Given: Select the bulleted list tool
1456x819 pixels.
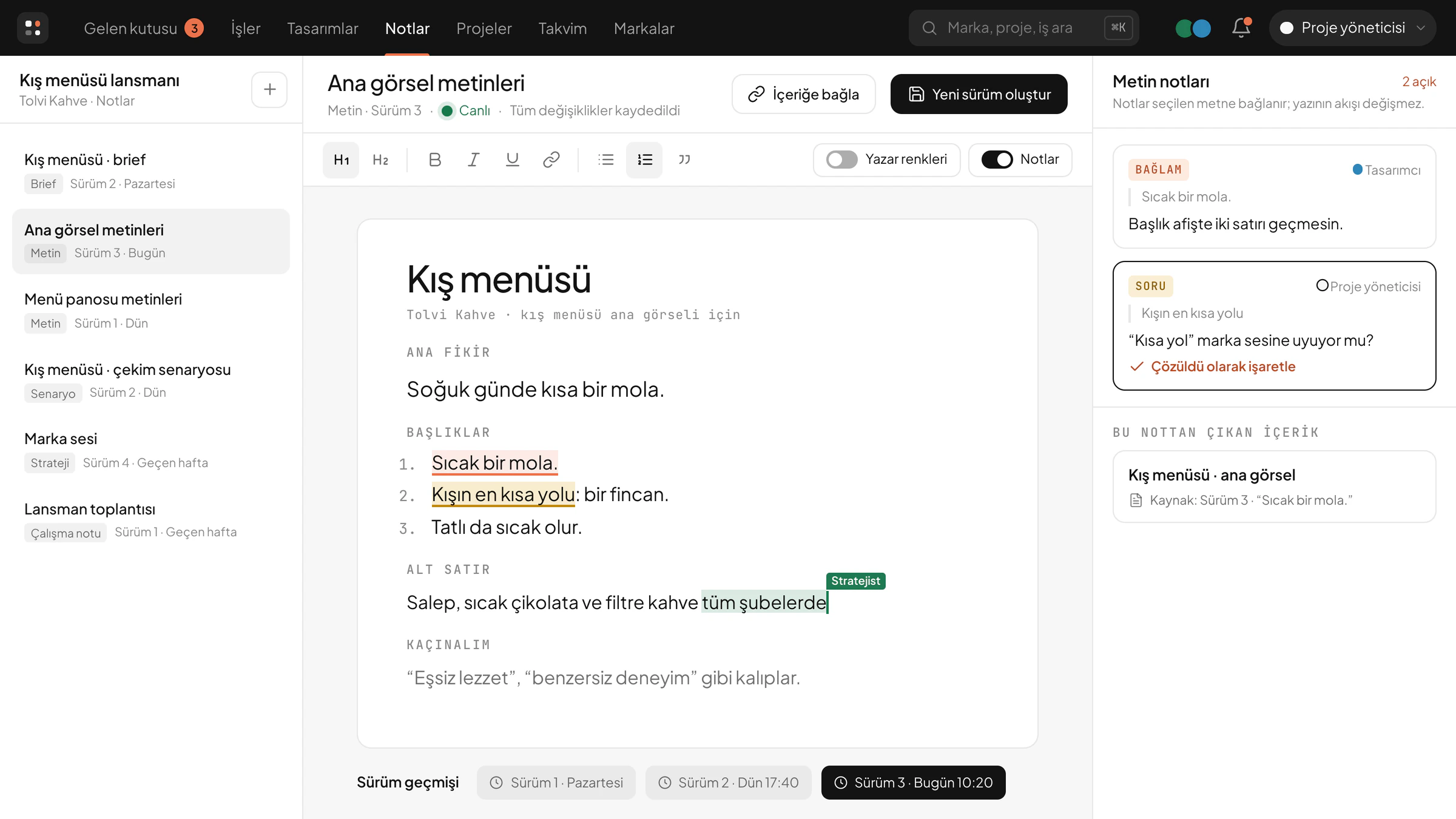Looking at the screenshot, I should [x=605, y=160].
